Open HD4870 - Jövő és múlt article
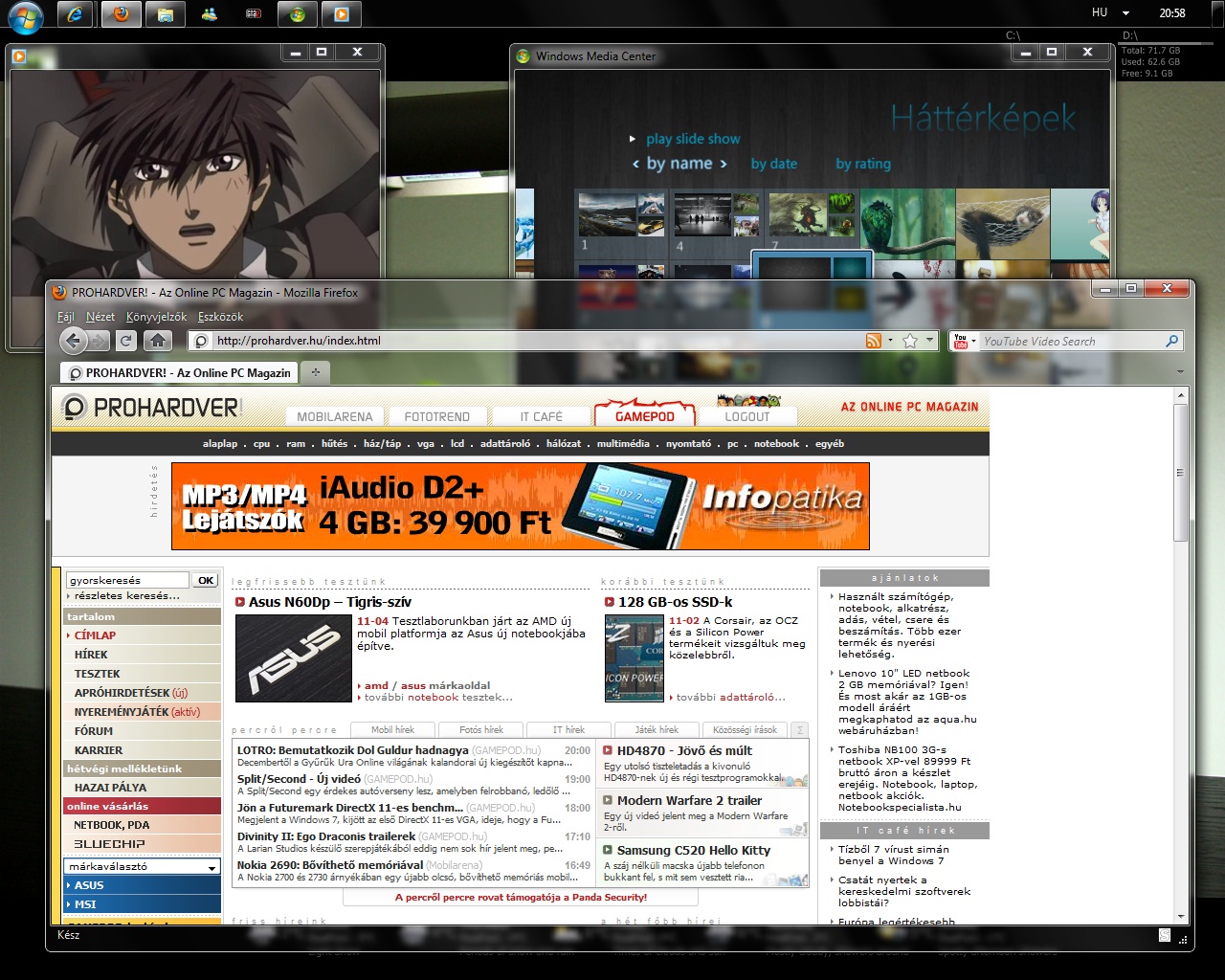The height and width of the screenshot is (980, 1225). [684, 750]
